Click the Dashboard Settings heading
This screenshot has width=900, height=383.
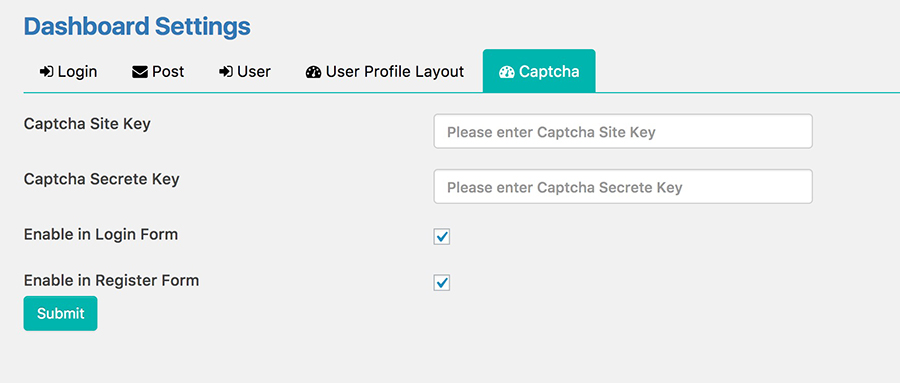point(137,26)
